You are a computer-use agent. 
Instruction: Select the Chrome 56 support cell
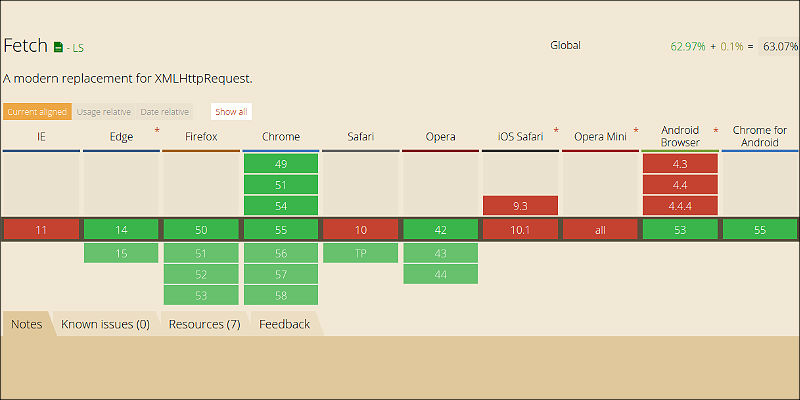point(281,253)
